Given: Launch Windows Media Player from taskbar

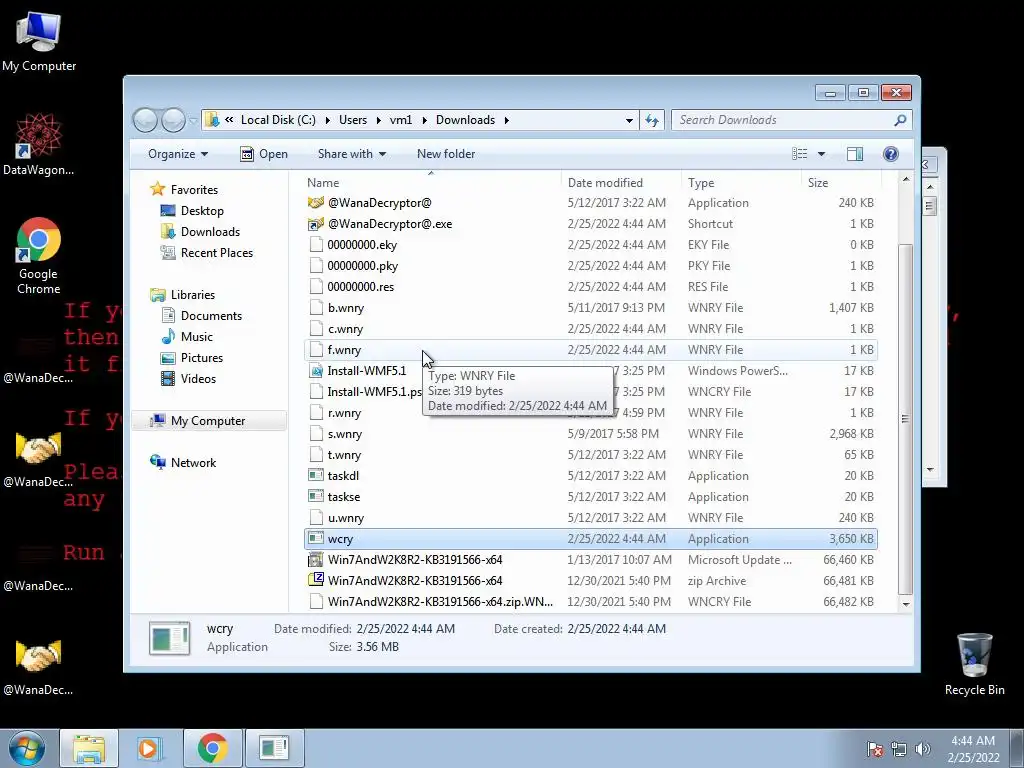Looking at the screenshot, I should tap(150, 748).
